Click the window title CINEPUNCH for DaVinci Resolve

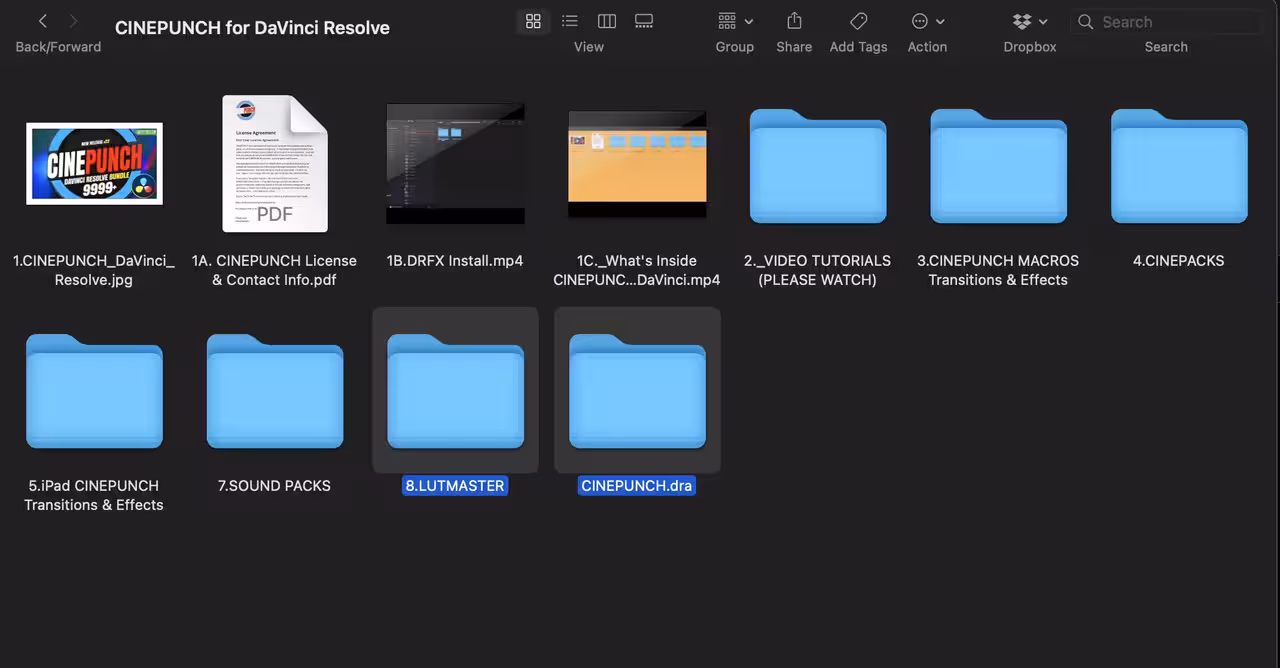tap(252, 28)
